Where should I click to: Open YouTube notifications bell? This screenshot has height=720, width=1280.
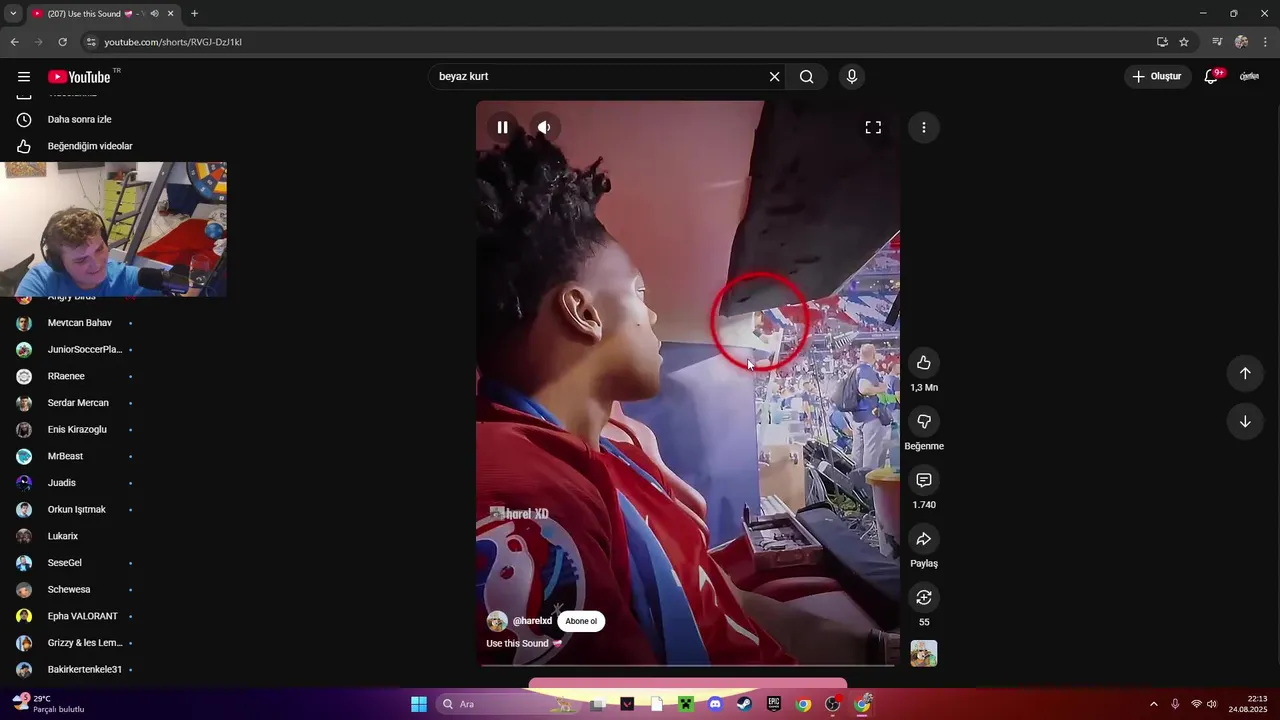click(x=1211, y=77)
